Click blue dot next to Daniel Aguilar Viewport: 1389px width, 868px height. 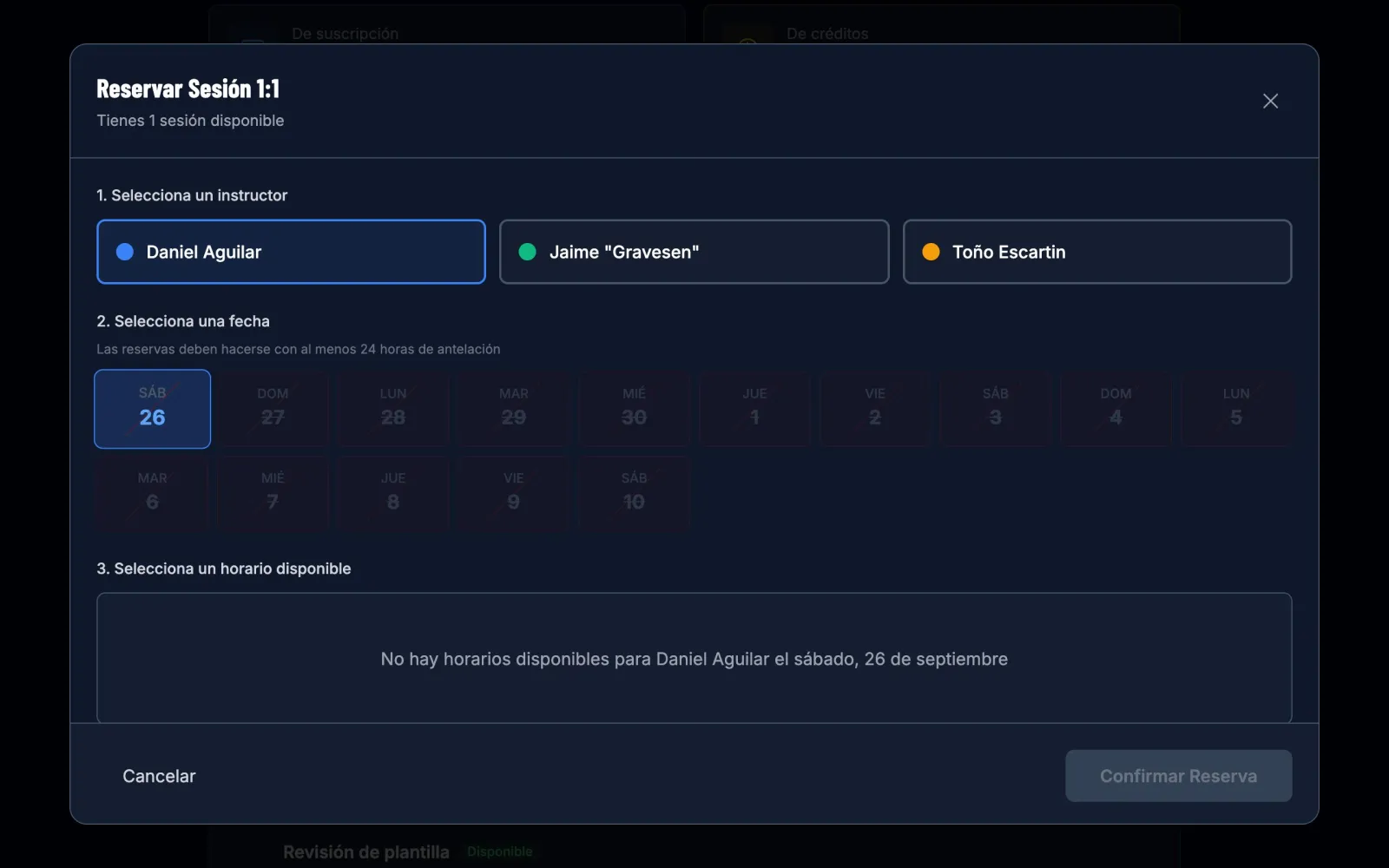coord(125,252)
